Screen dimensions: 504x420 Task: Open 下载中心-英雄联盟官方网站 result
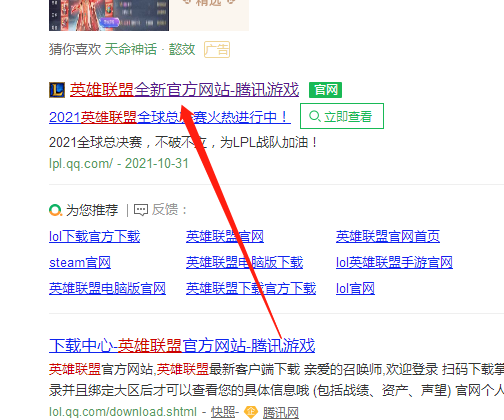point(182,345)
